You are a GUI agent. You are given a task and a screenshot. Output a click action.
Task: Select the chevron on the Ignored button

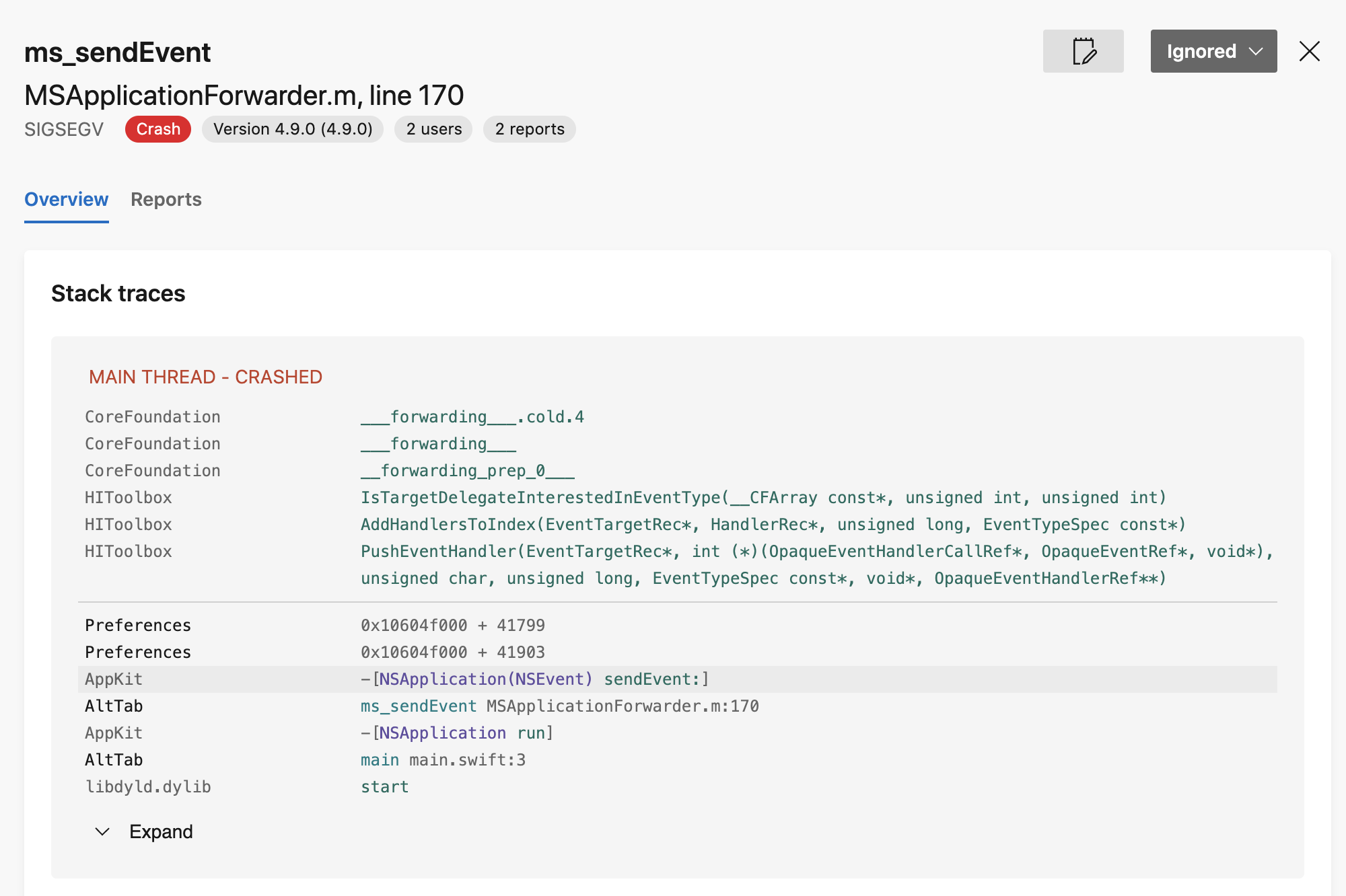point(1256,51)
